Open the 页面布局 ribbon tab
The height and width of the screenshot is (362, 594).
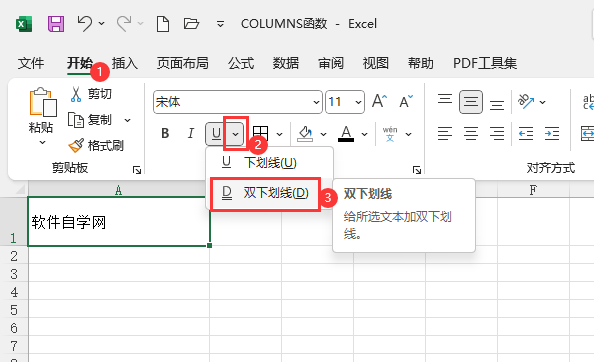[x=183, y=63]
